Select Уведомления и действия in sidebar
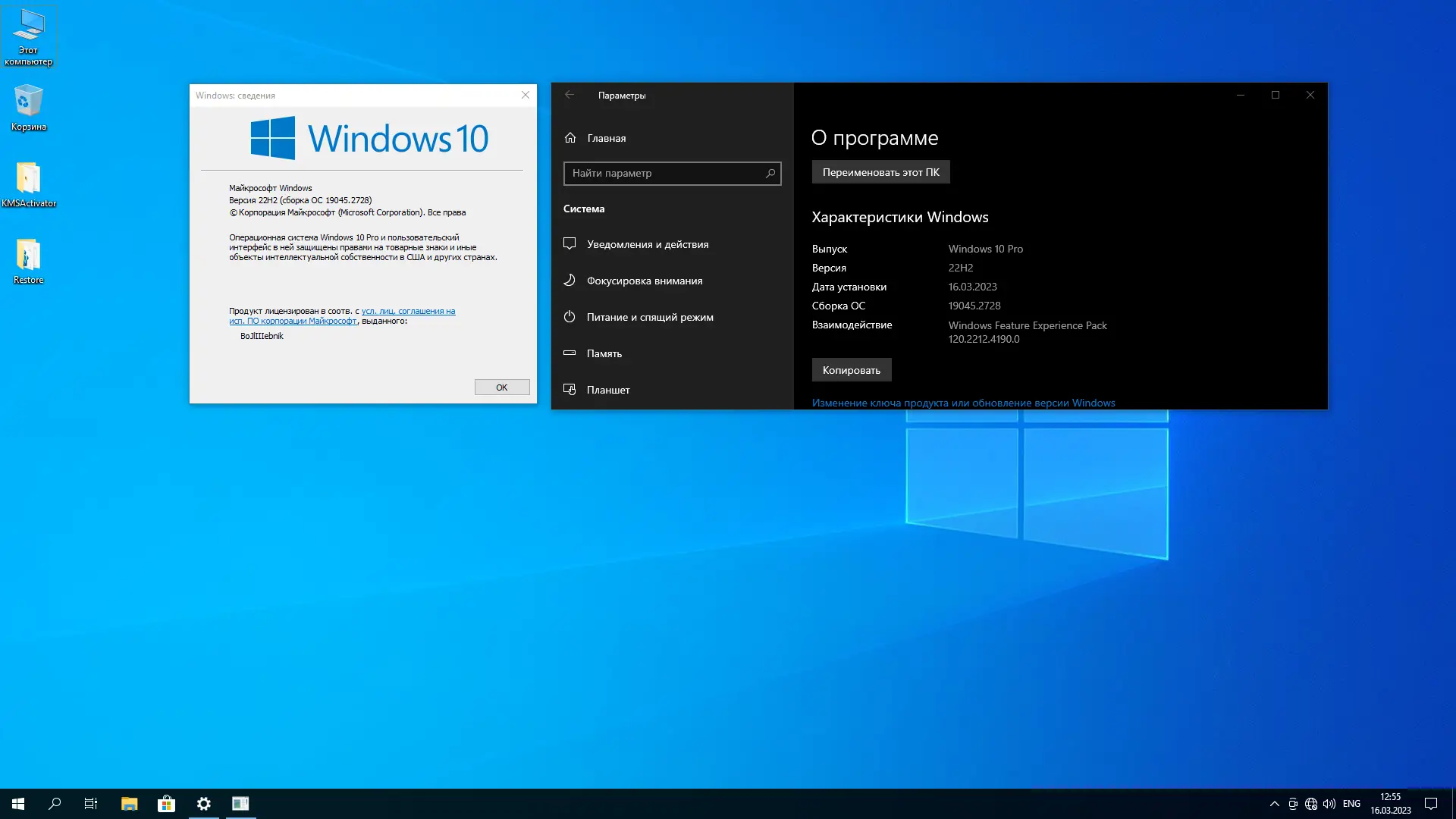This screenshot has height=819, width=1456. [x=647, y=244]
